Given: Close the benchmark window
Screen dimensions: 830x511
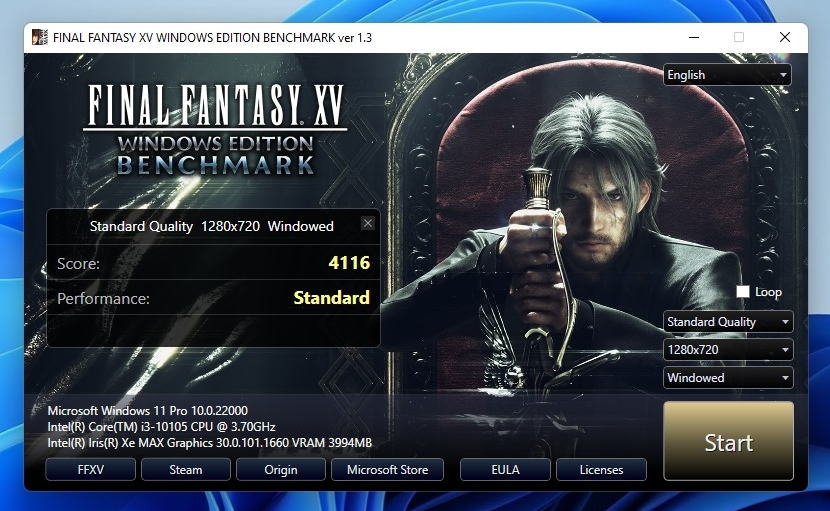Looking at the screenshot, I should click(784, 37).
